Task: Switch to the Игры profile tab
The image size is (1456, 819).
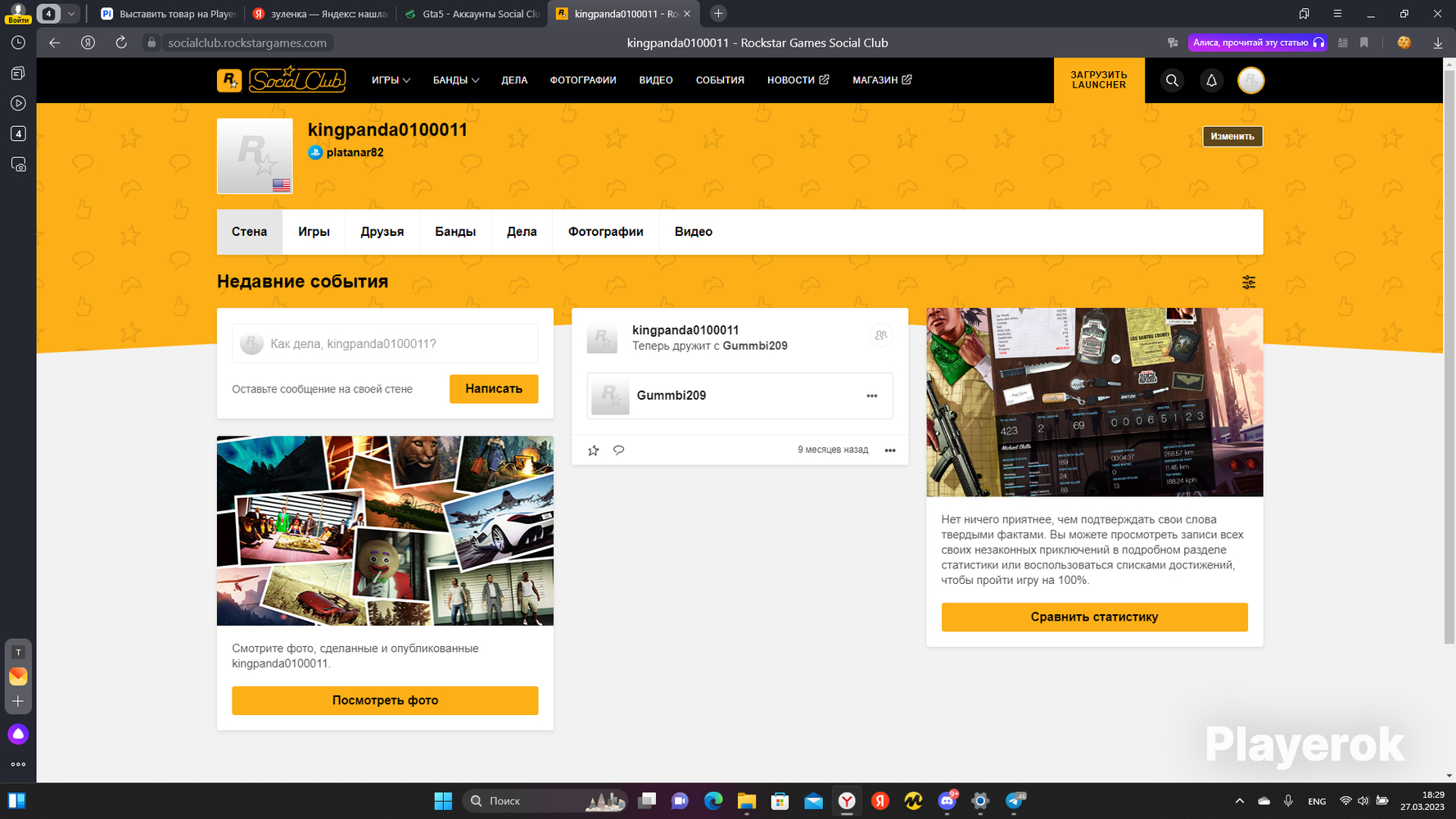Action: (314, 232)
